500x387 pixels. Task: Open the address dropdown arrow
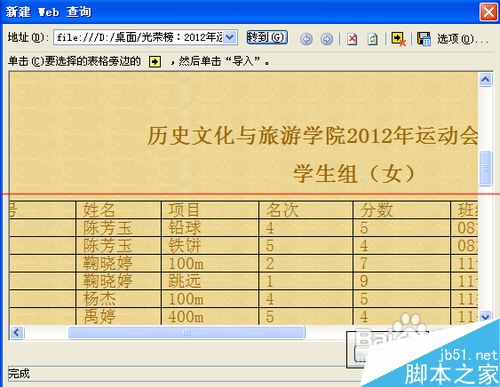point(230,37)
